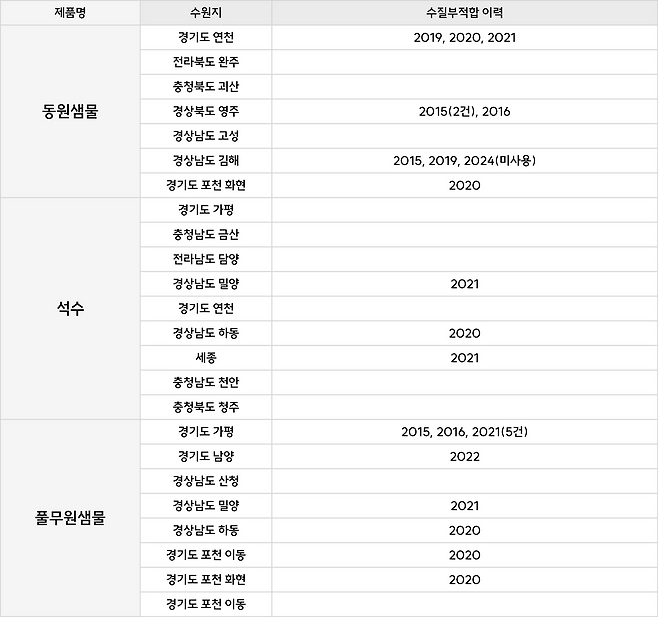Image resolution: width=658 pixels, height=617 pixels.
Task: Click the 수질부적합 이력 header cell
Action: point(464,12)
